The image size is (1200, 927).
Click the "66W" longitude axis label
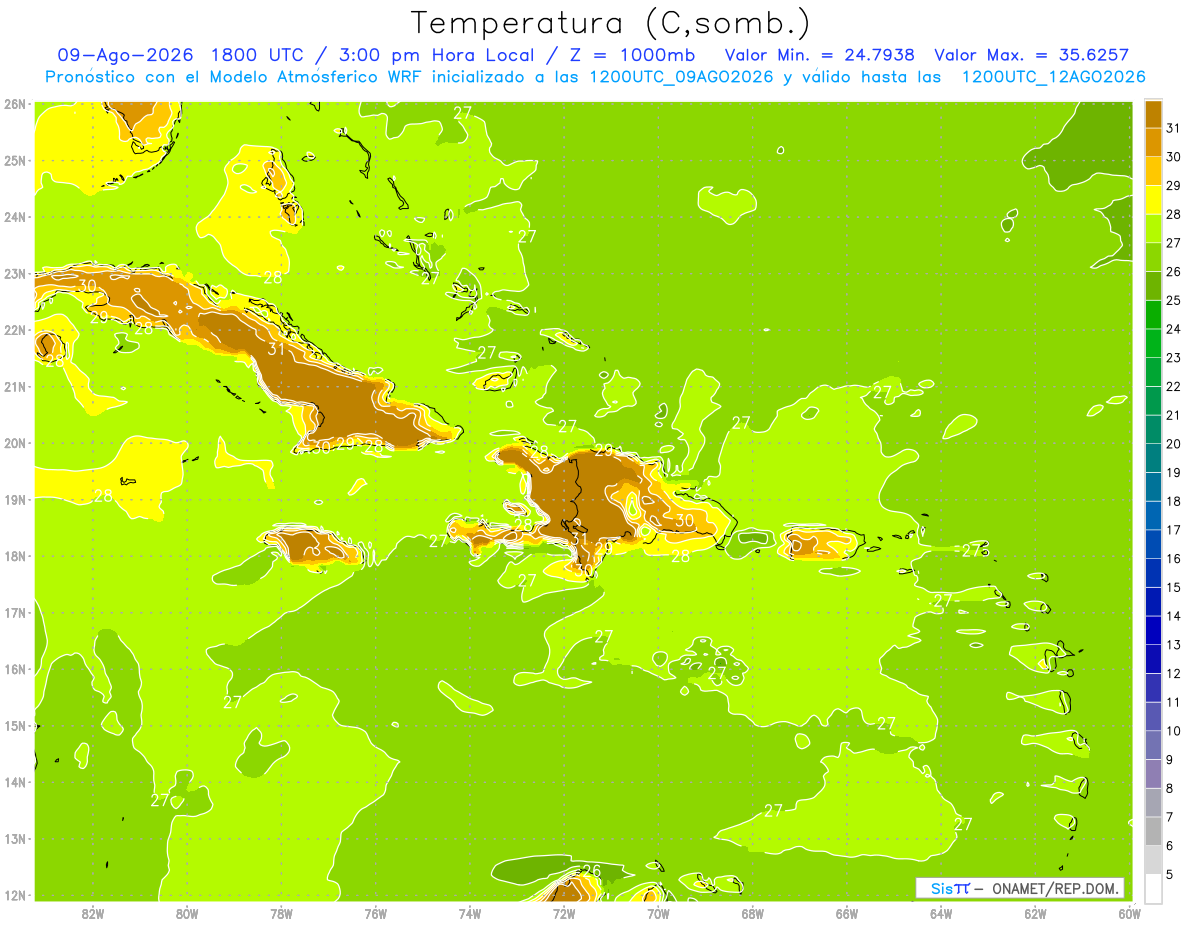[847, 913]
